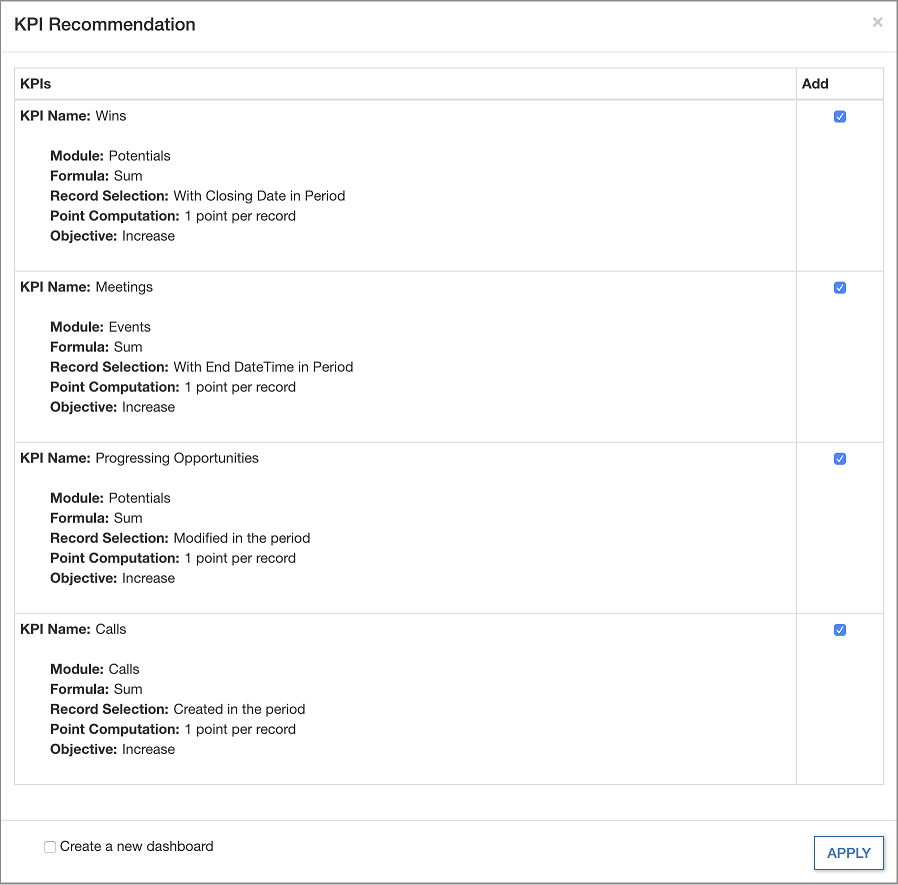
Task: Uncheck the Add checkbox for Wins KPI
Action: click(x=840, y=117)
